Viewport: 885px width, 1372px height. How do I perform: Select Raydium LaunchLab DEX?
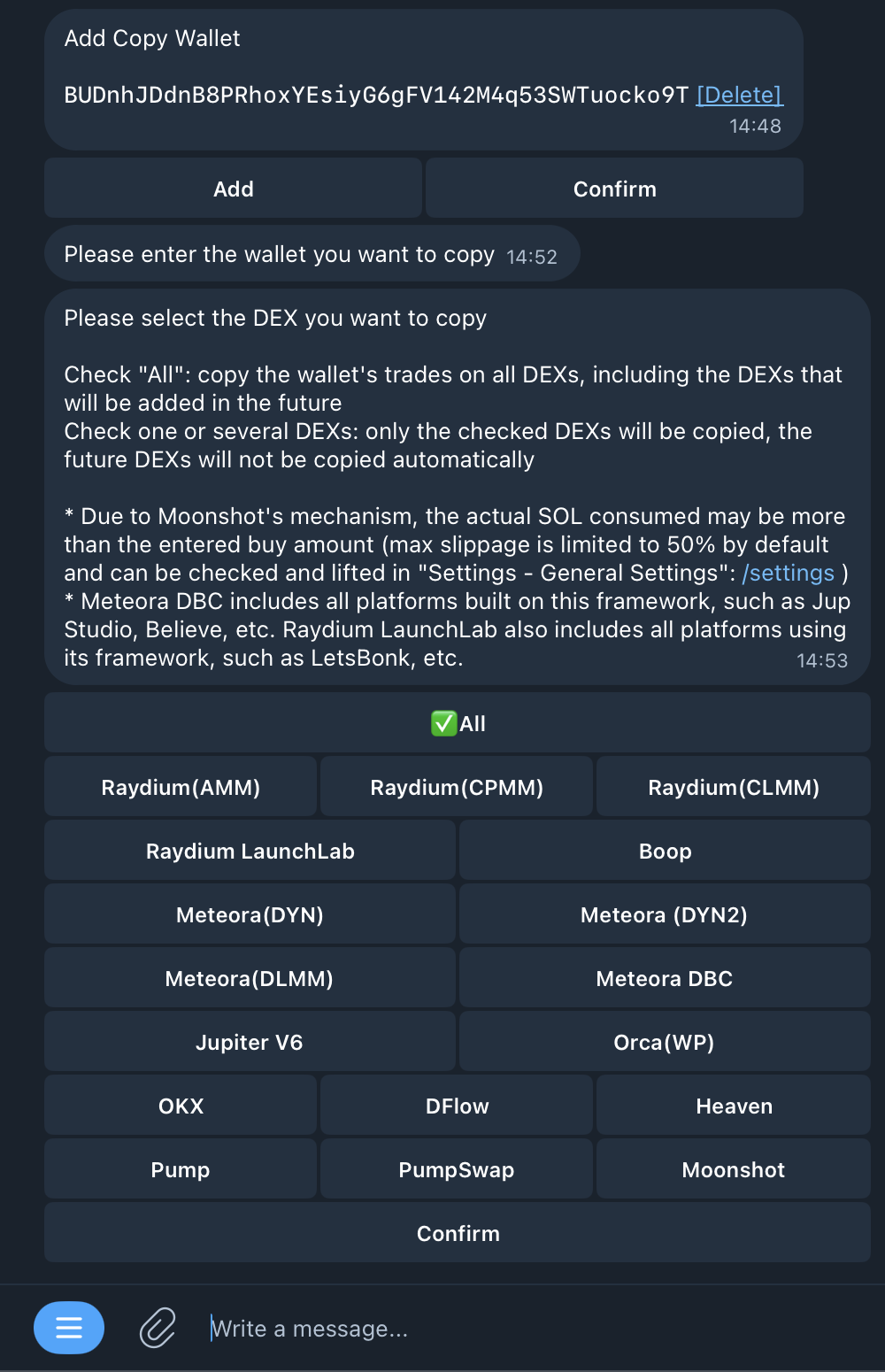(x=250, y=851)
